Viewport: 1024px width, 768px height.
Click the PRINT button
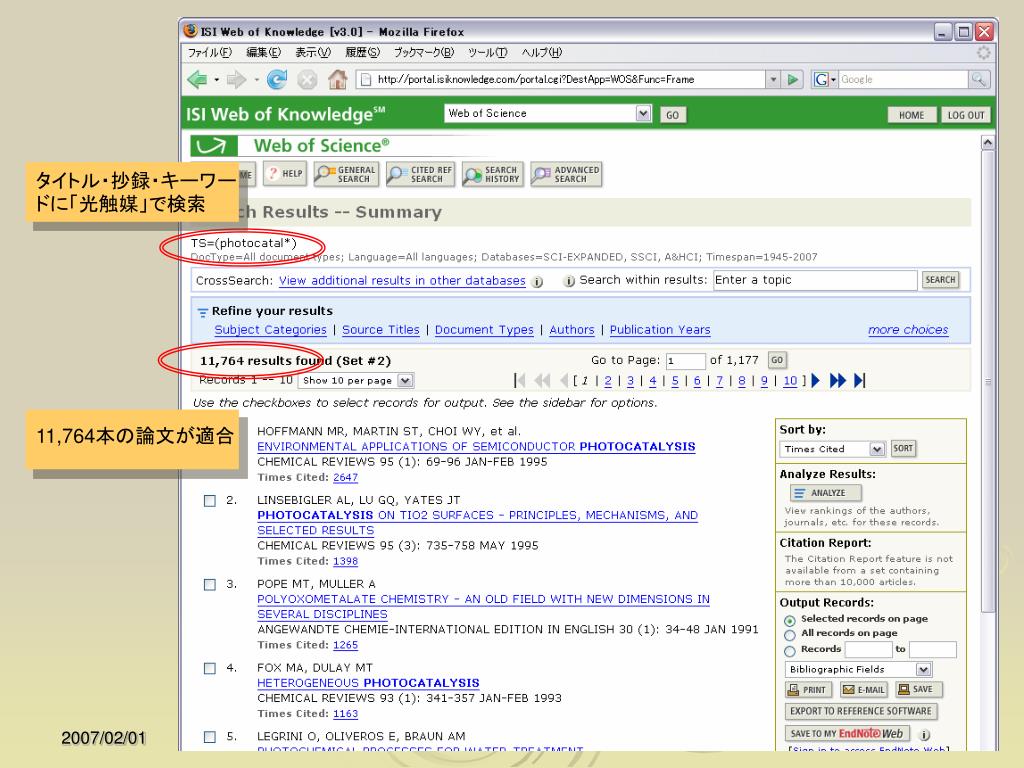tap(808, 690)
